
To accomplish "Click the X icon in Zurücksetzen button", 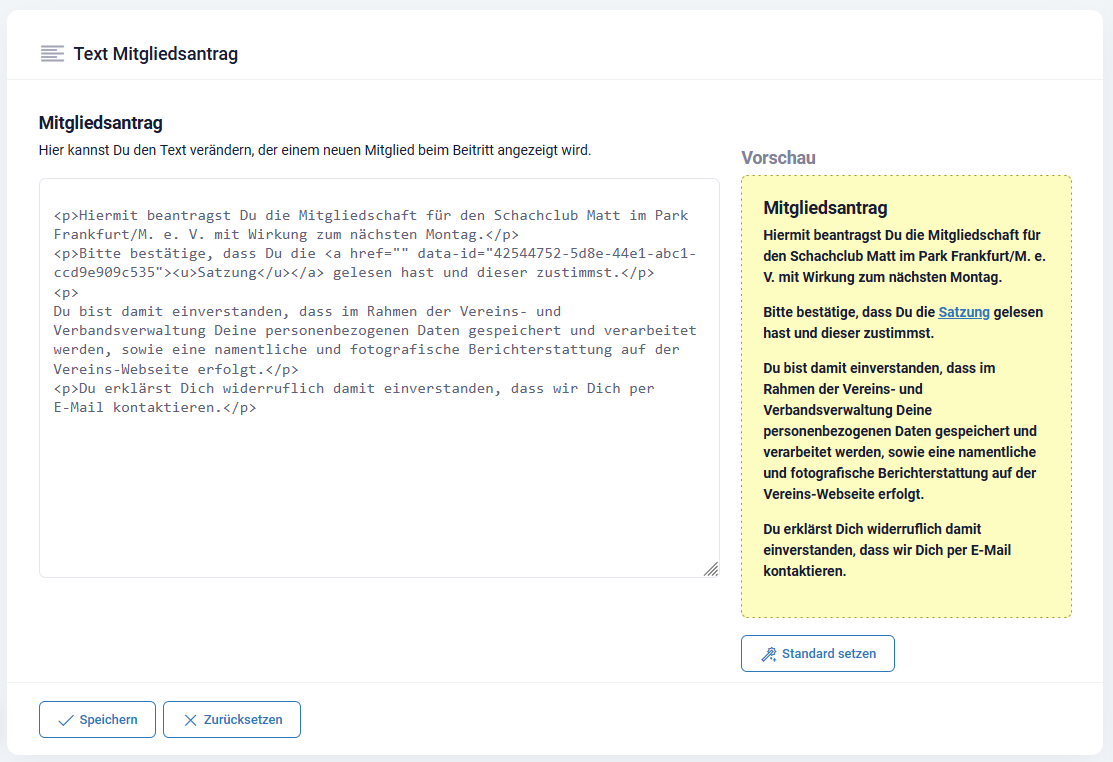I will coord(190,720).
